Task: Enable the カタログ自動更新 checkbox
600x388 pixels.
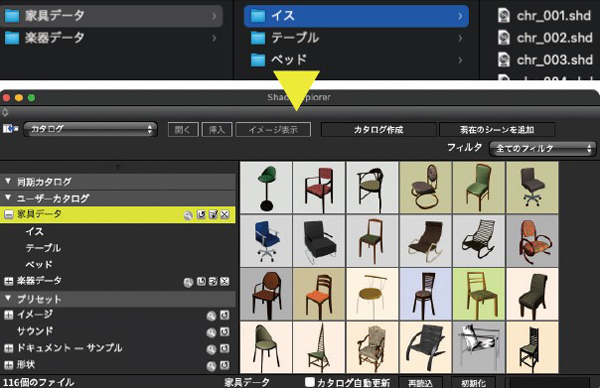Action: 310,382
